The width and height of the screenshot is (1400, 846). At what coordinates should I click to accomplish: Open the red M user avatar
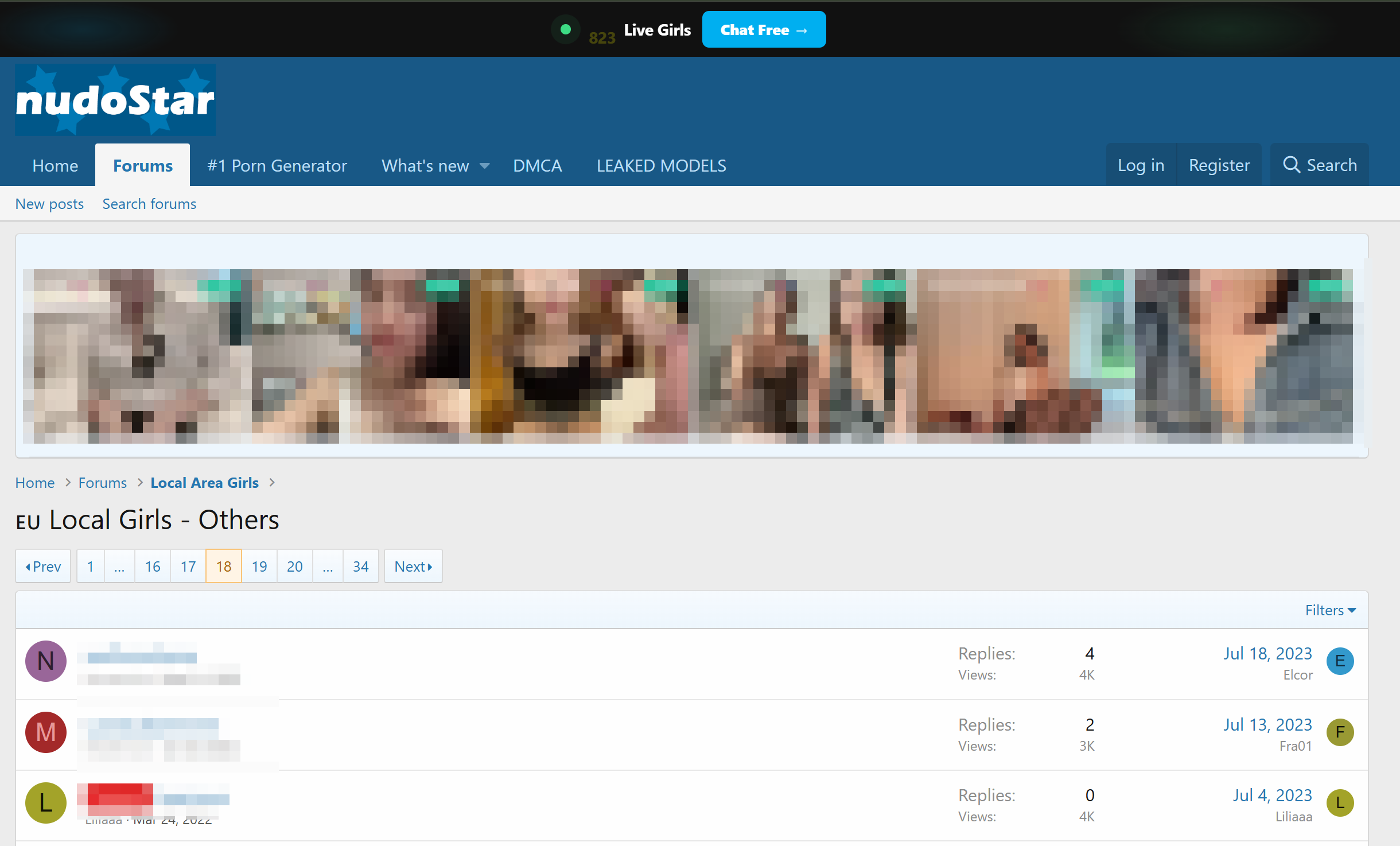pyautogui.click(x=46, y=732)
